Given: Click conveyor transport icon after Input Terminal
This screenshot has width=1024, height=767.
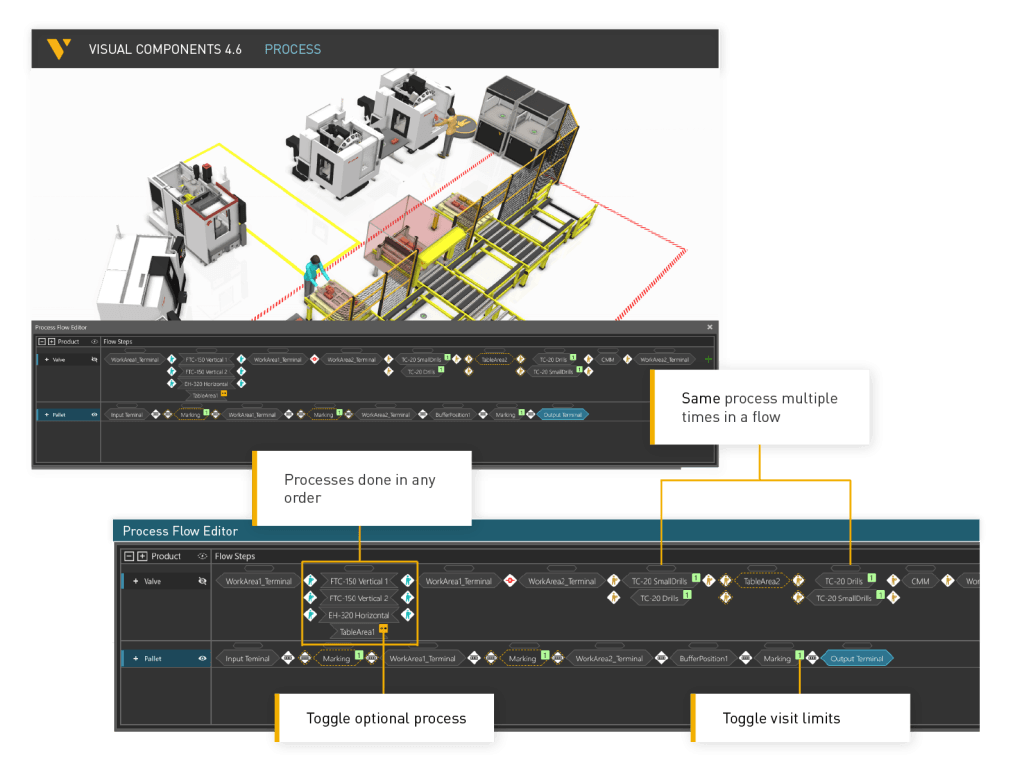Looking at the screenshot, I should (x=287, y=659).
